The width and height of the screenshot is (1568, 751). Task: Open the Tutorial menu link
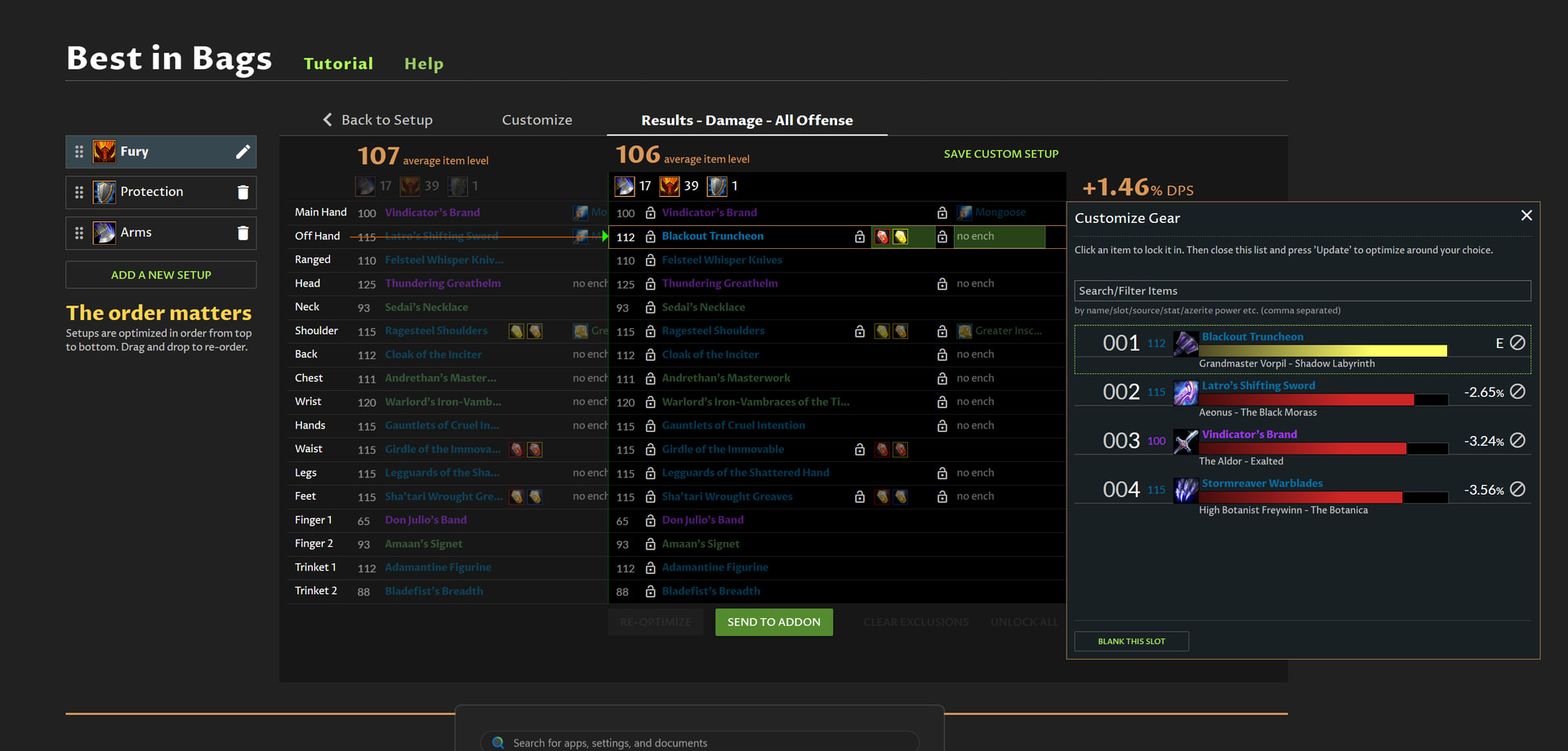pyautogui.click(x=338, y=64)
